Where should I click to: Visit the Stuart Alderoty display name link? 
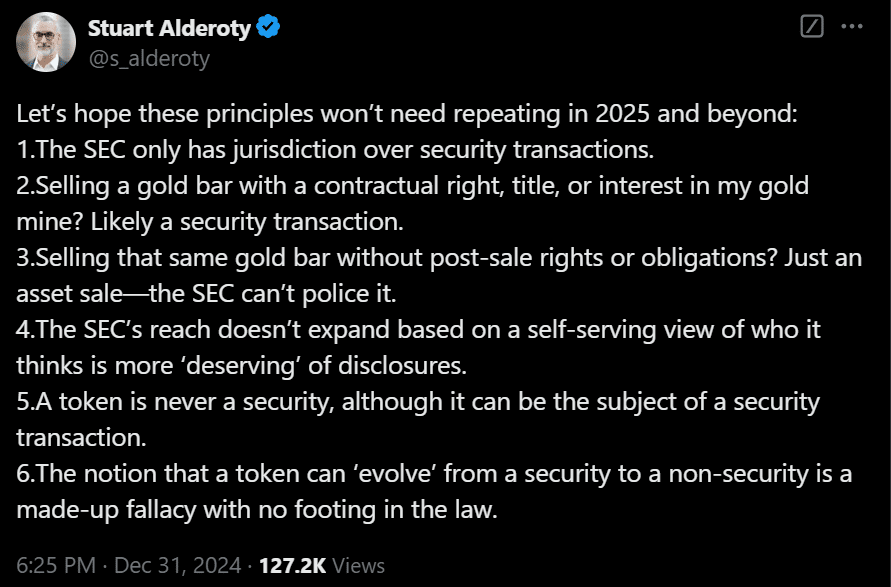pos(169,28)
